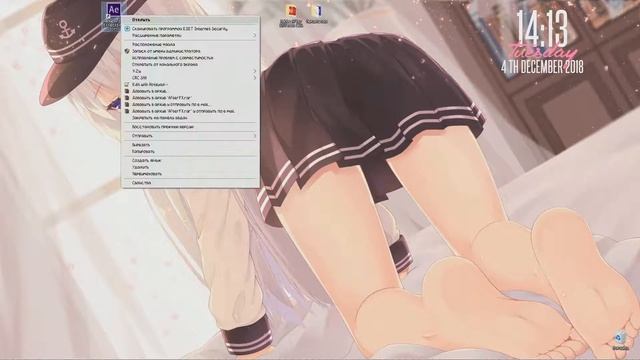The height and width of the screenshot is (360, 640).
Task: Choose Добавить в архив... entry
Action: pyautogui.click(x=190, y=91)
